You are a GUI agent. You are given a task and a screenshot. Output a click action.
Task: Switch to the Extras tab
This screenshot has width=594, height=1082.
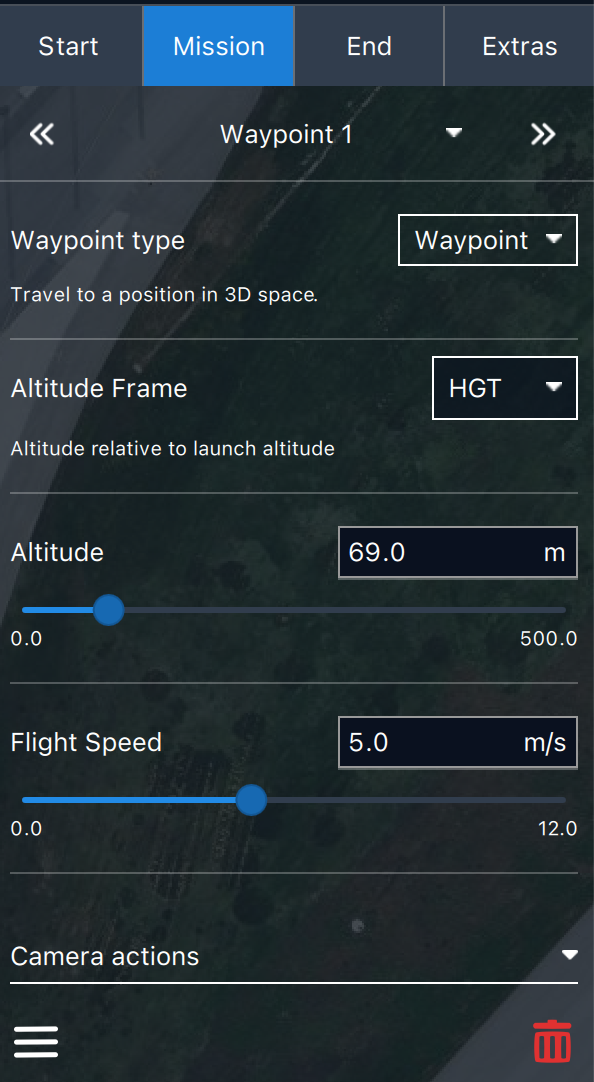(x=519, y=46)
